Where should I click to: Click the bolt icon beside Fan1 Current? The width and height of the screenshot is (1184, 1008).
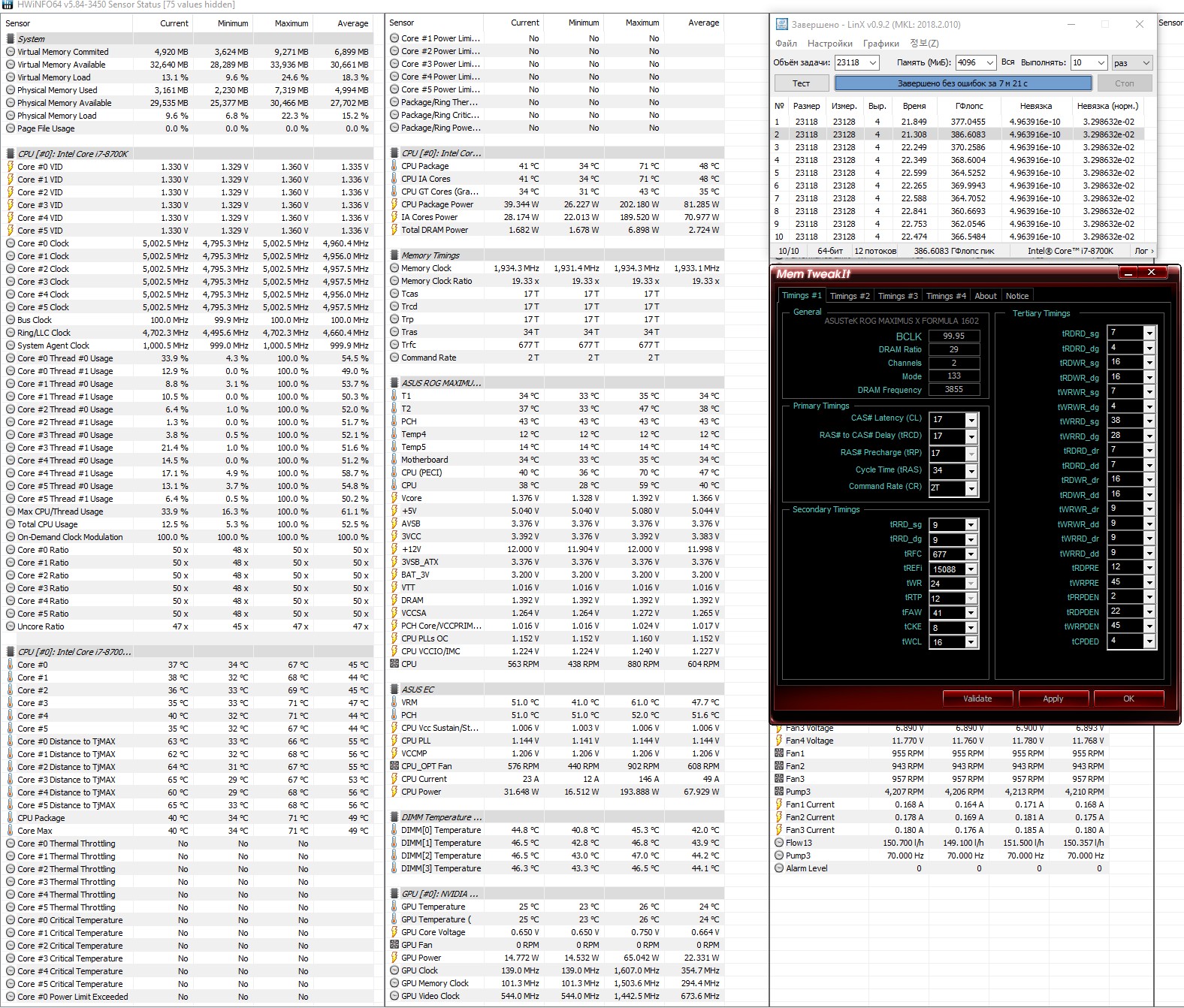click(779, 804)
